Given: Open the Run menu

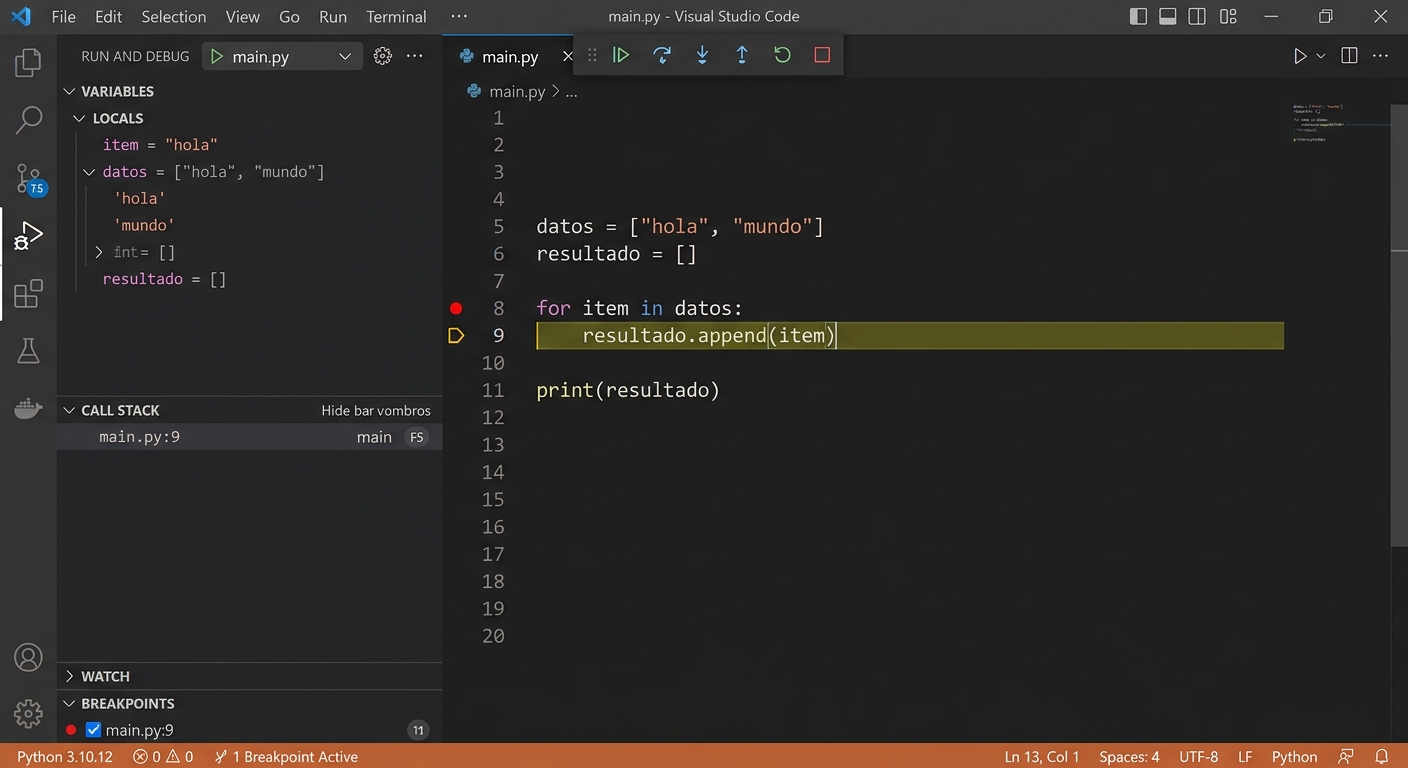Looking at the screenshot, I should [333, 17].
